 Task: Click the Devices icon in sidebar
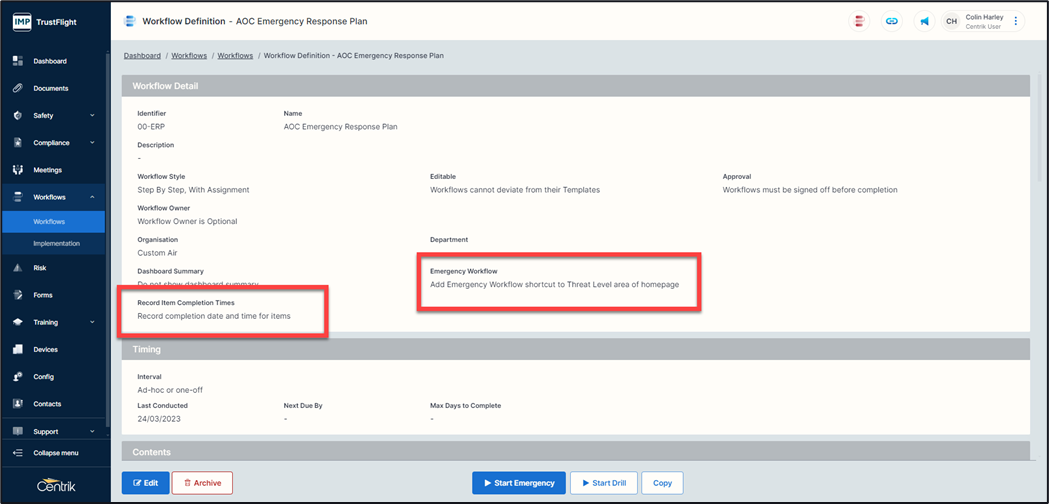pos(17,350)
